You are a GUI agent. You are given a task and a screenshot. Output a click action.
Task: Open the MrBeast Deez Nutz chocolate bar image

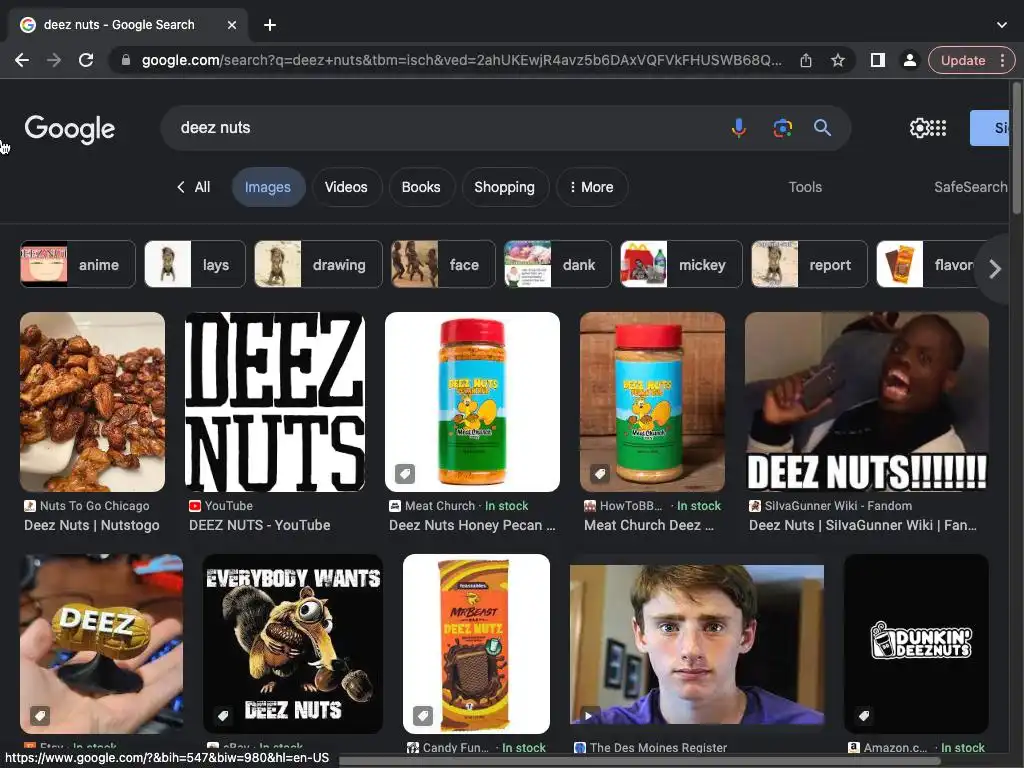(476, 644)
